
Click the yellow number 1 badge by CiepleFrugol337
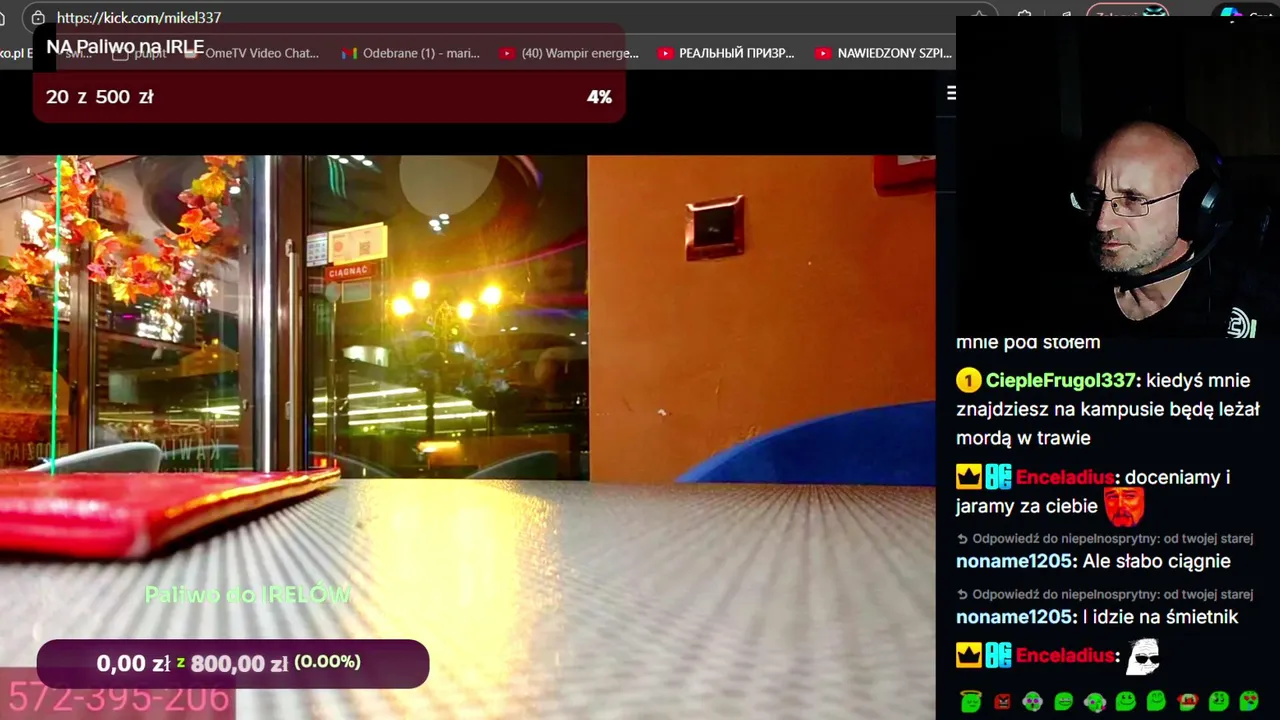(x=968, y=380)
